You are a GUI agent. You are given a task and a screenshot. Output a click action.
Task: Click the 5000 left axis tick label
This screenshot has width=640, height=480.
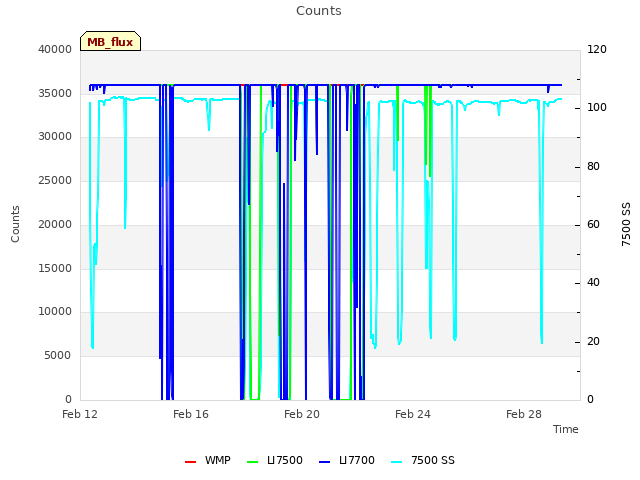click(58, 355)
